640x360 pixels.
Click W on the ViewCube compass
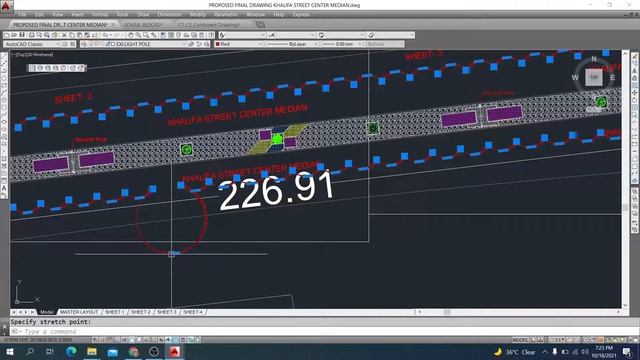click(575, 77)
